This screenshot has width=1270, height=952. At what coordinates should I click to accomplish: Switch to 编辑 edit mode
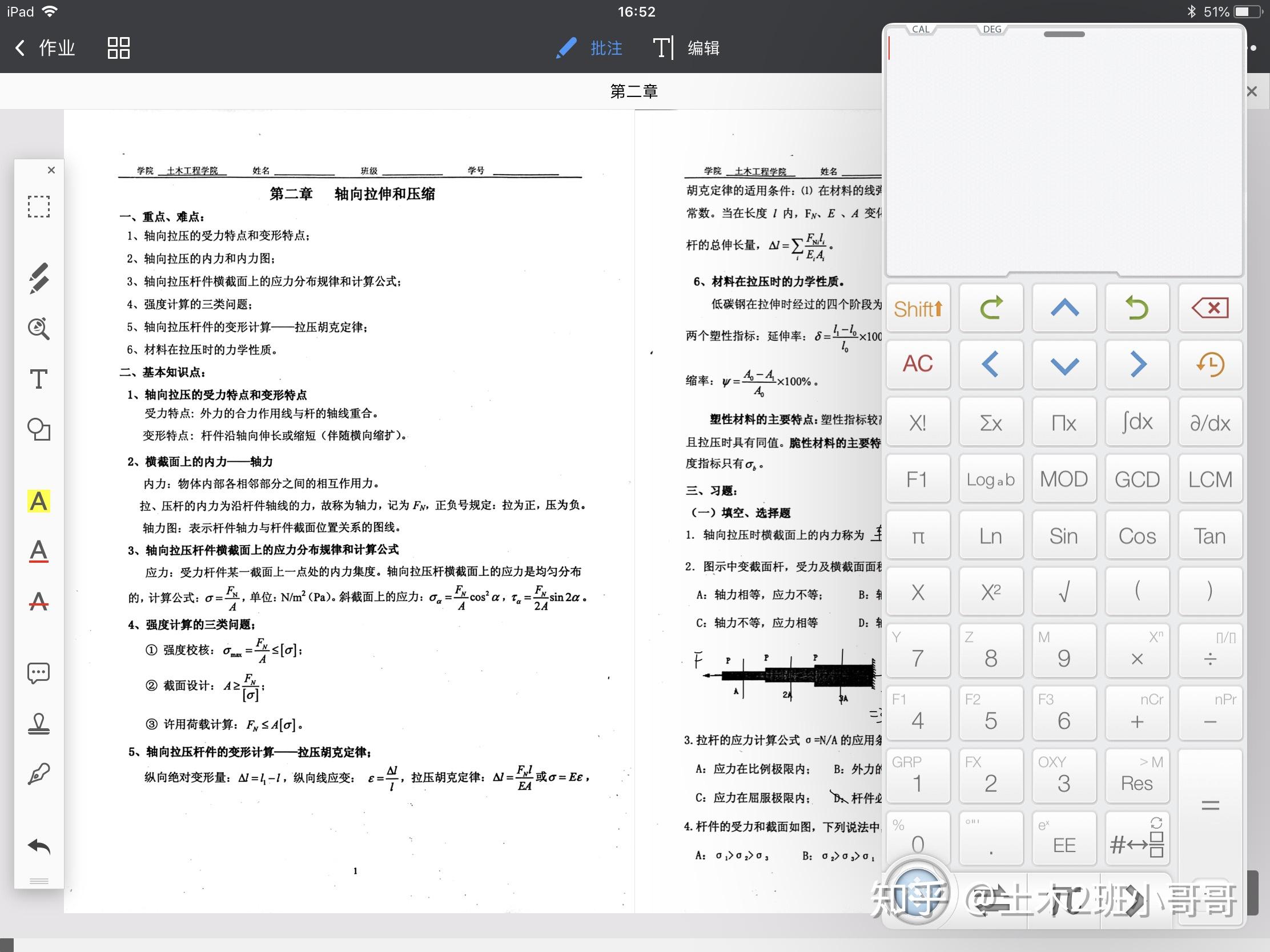point(686,48)
